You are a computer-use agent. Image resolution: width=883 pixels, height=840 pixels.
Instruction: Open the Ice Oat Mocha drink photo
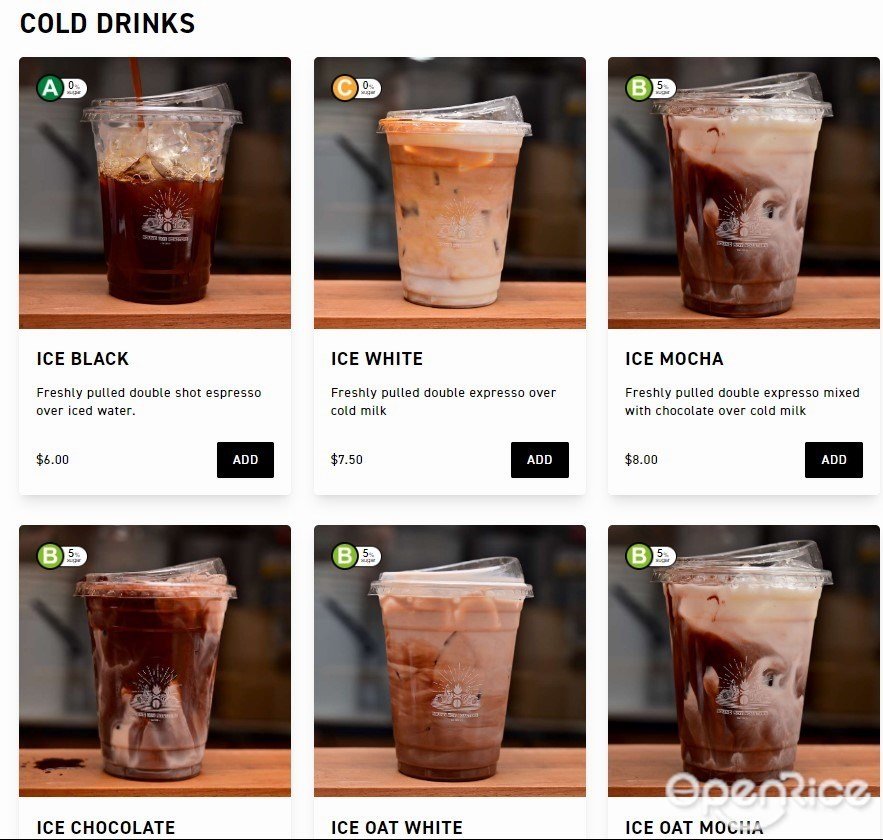743,661
